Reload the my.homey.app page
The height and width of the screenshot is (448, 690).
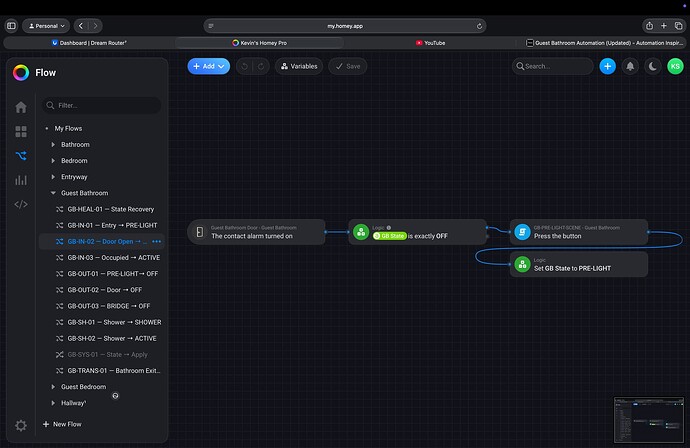click(x=479, y=26)
